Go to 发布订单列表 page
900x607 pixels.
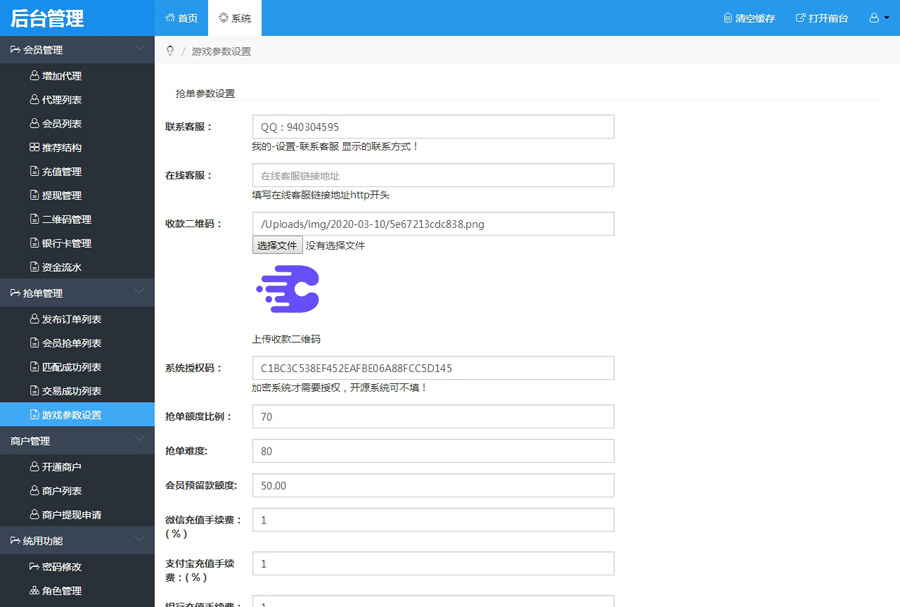pos(70,319)
